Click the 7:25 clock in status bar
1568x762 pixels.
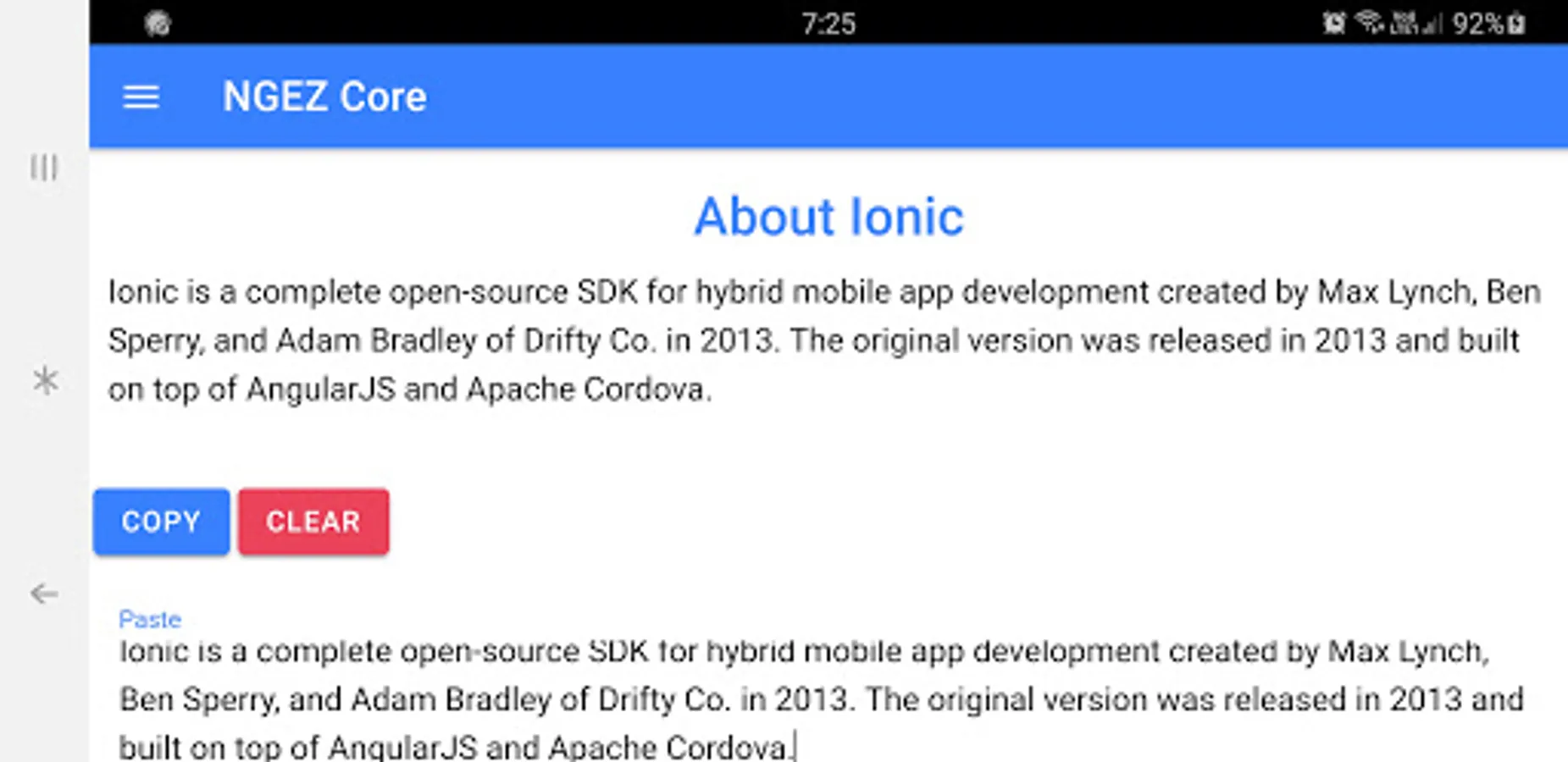828,24
